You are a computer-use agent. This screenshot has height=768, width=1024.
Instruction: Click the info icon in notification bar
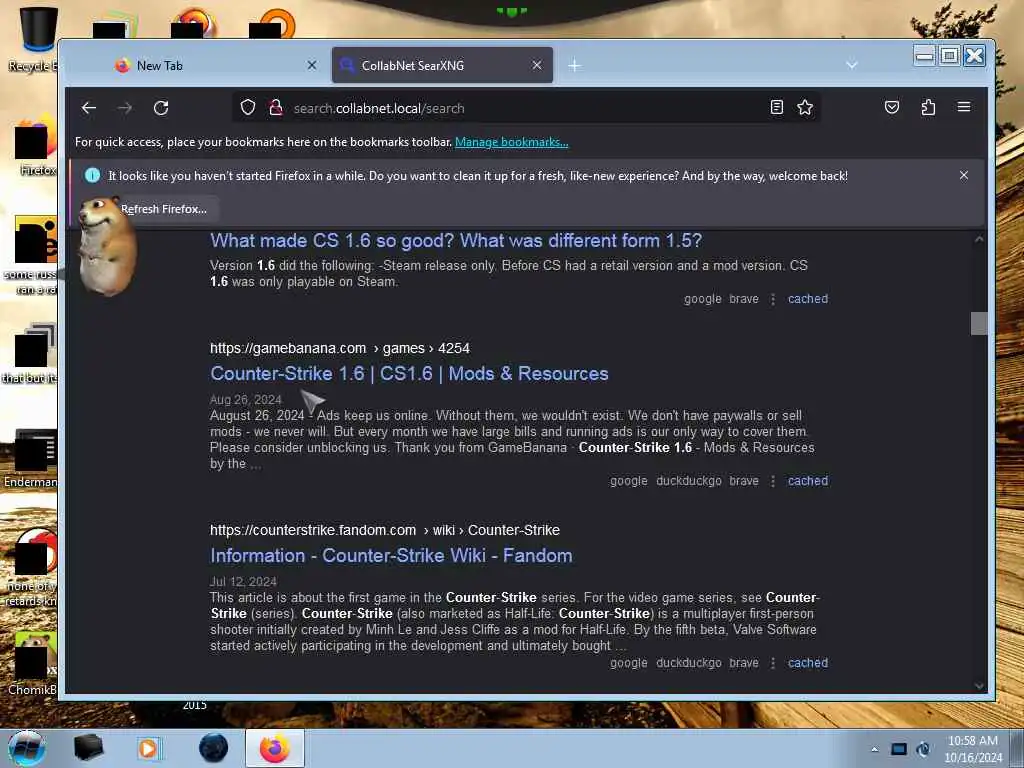point(93,175)
